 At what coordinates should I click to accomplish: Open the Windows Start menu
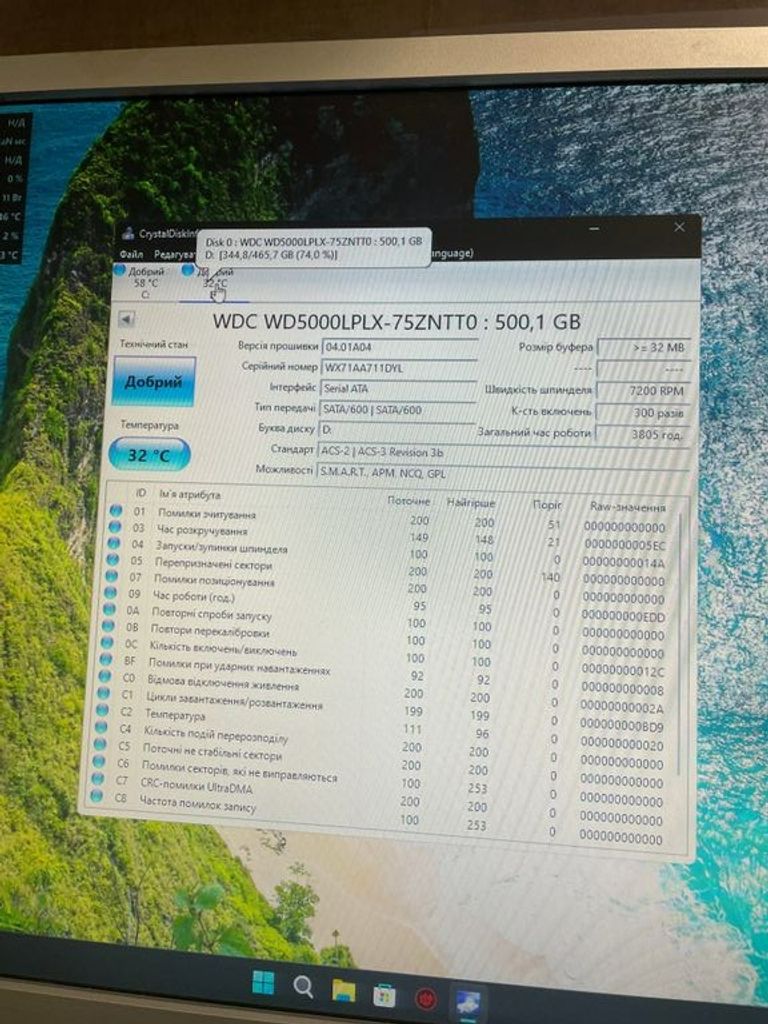[x=263, y=984]
